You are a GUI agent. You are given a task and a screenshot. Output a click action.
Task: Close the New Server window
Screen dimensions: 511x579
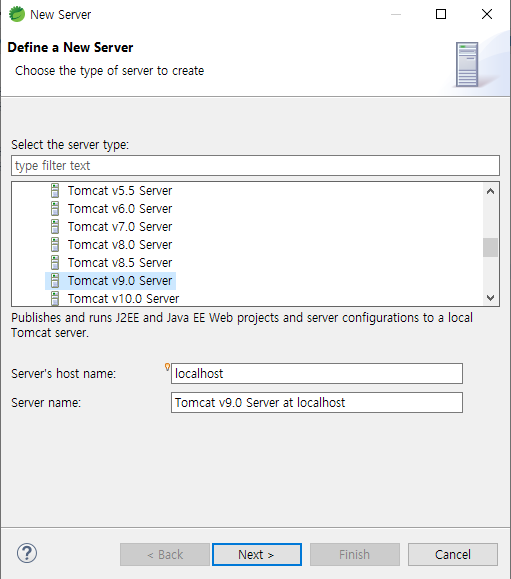click(487, 14)
